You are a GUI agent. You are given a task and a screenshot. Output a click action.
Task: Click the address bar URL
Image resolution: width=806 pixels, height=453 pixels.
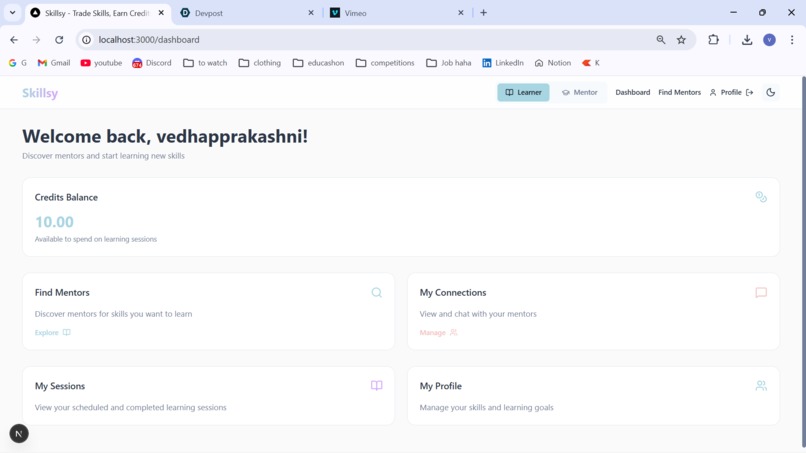click(149, 40)
